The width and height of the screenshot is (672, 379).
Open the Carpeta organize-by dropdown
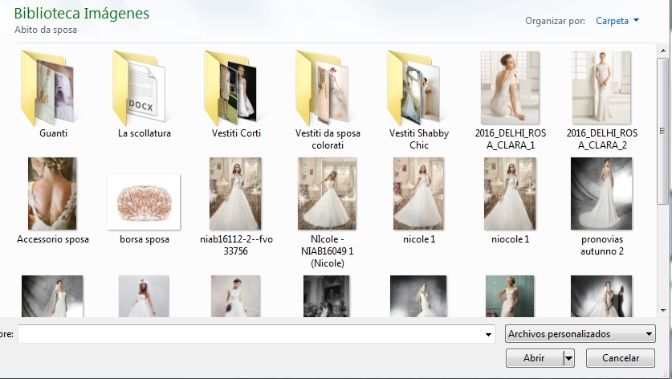pyautogui.click(x=618, y=21)
